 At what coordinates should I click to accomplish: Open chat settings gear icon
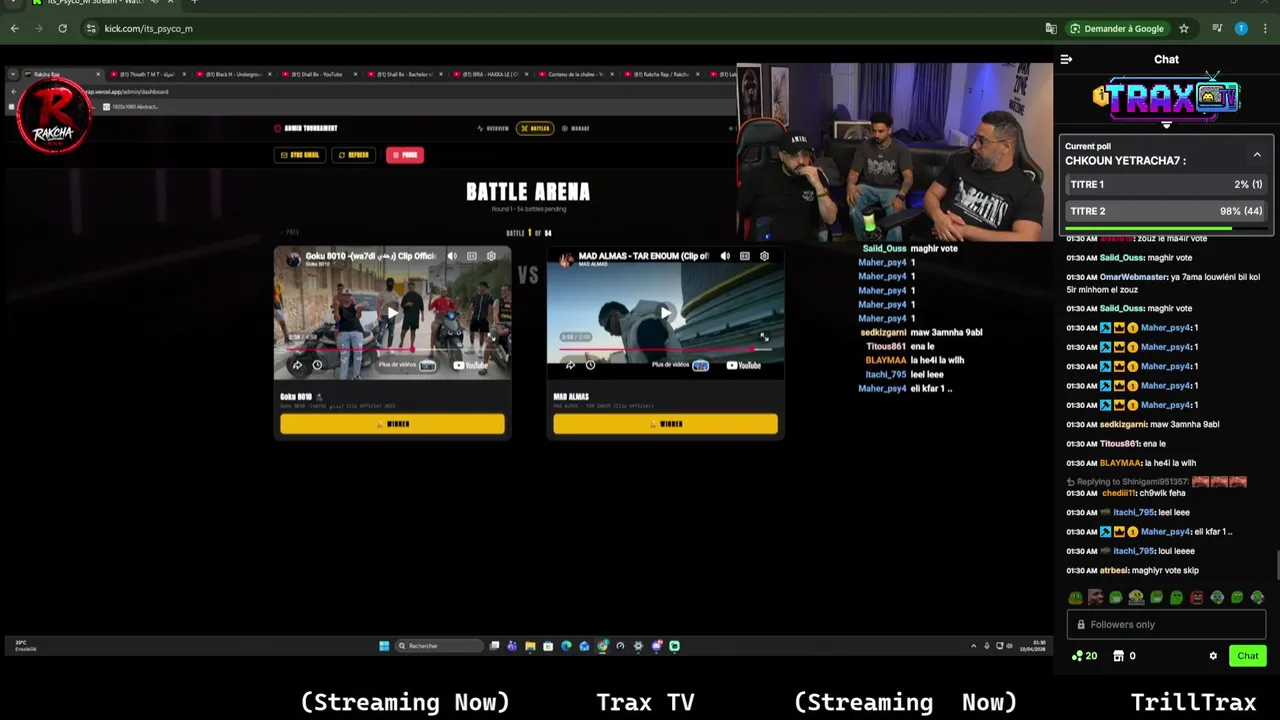[1213, 656]
